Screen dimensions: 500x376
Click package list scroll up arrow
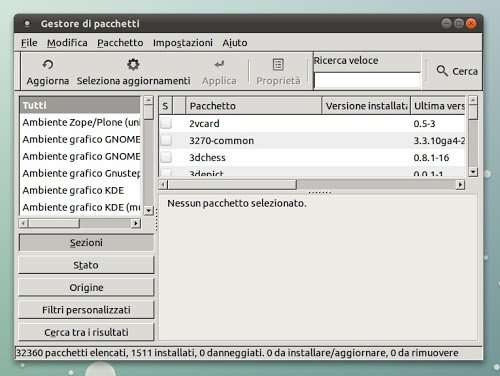tap(473, 100)
